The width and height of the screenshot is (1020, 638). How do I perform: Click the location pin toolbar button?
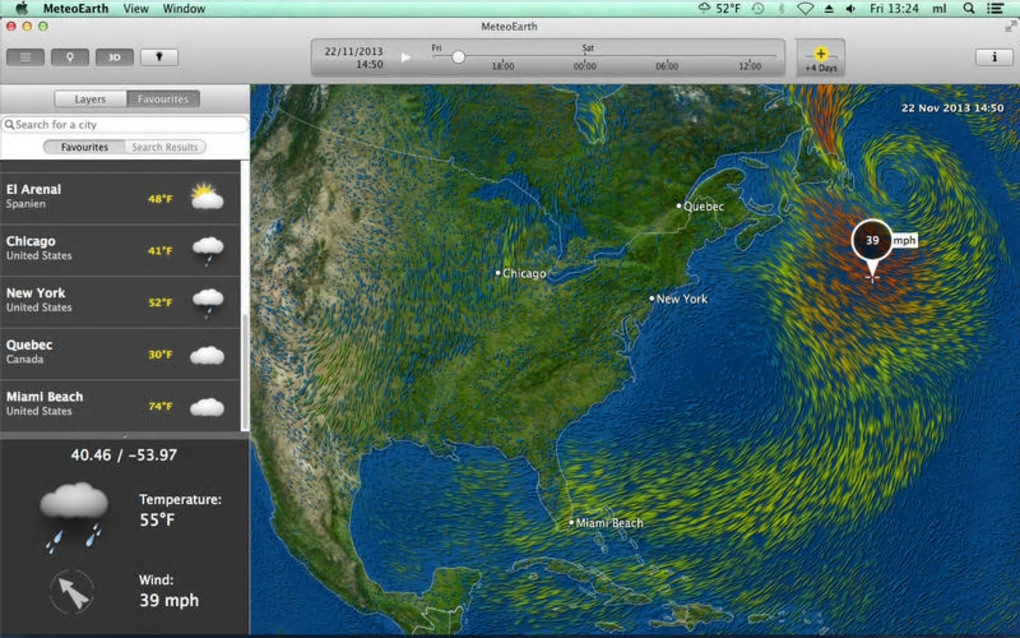pos(70,57)
